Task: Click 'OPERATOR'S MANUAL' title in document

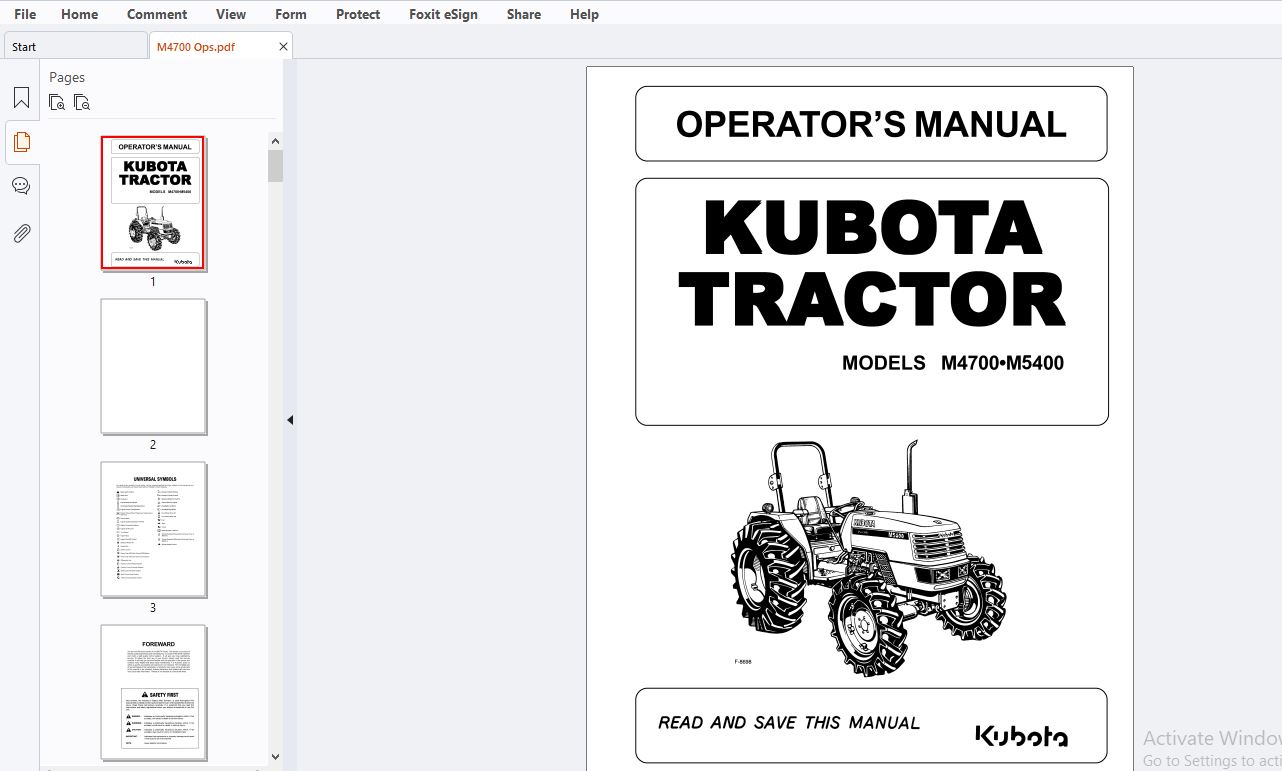Action: [871, 124]
